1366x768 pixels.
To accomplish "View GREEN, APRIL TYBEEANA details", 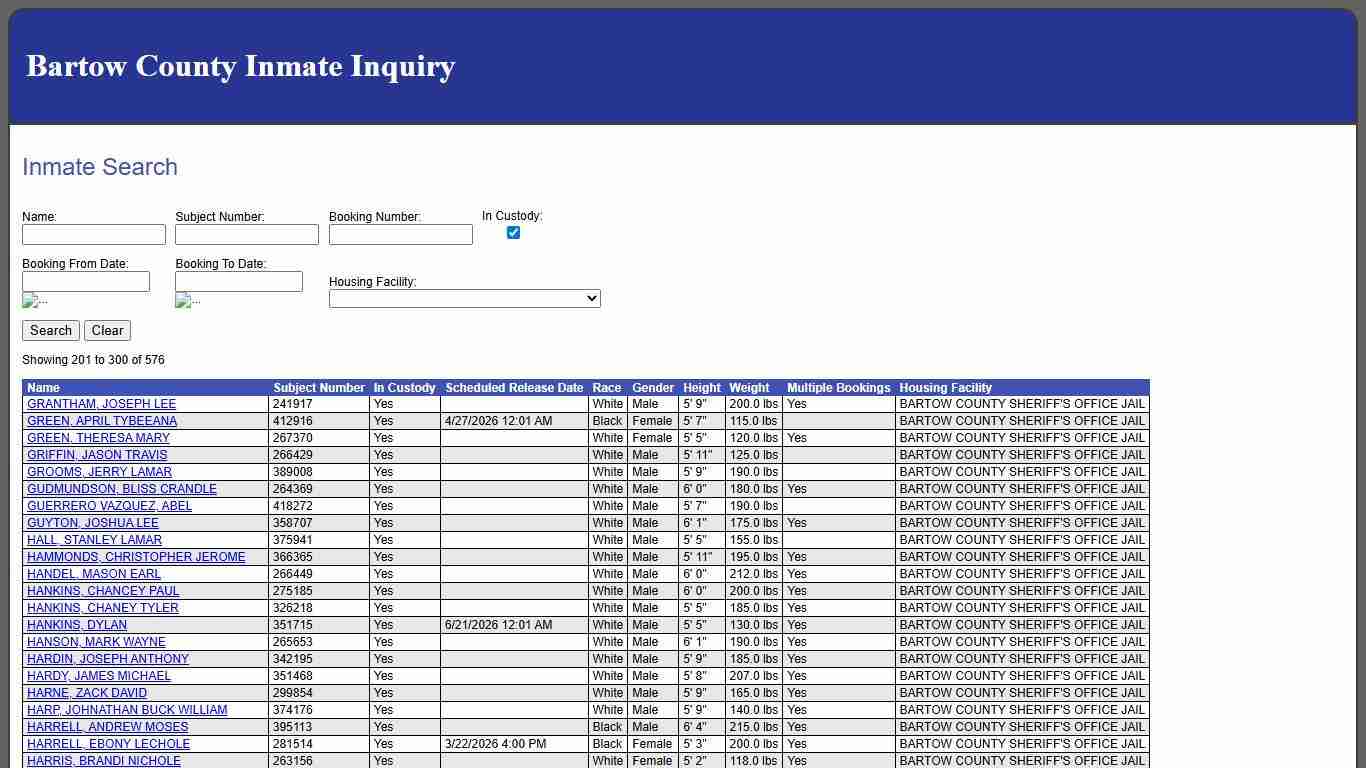I will [x=100, y=421].
